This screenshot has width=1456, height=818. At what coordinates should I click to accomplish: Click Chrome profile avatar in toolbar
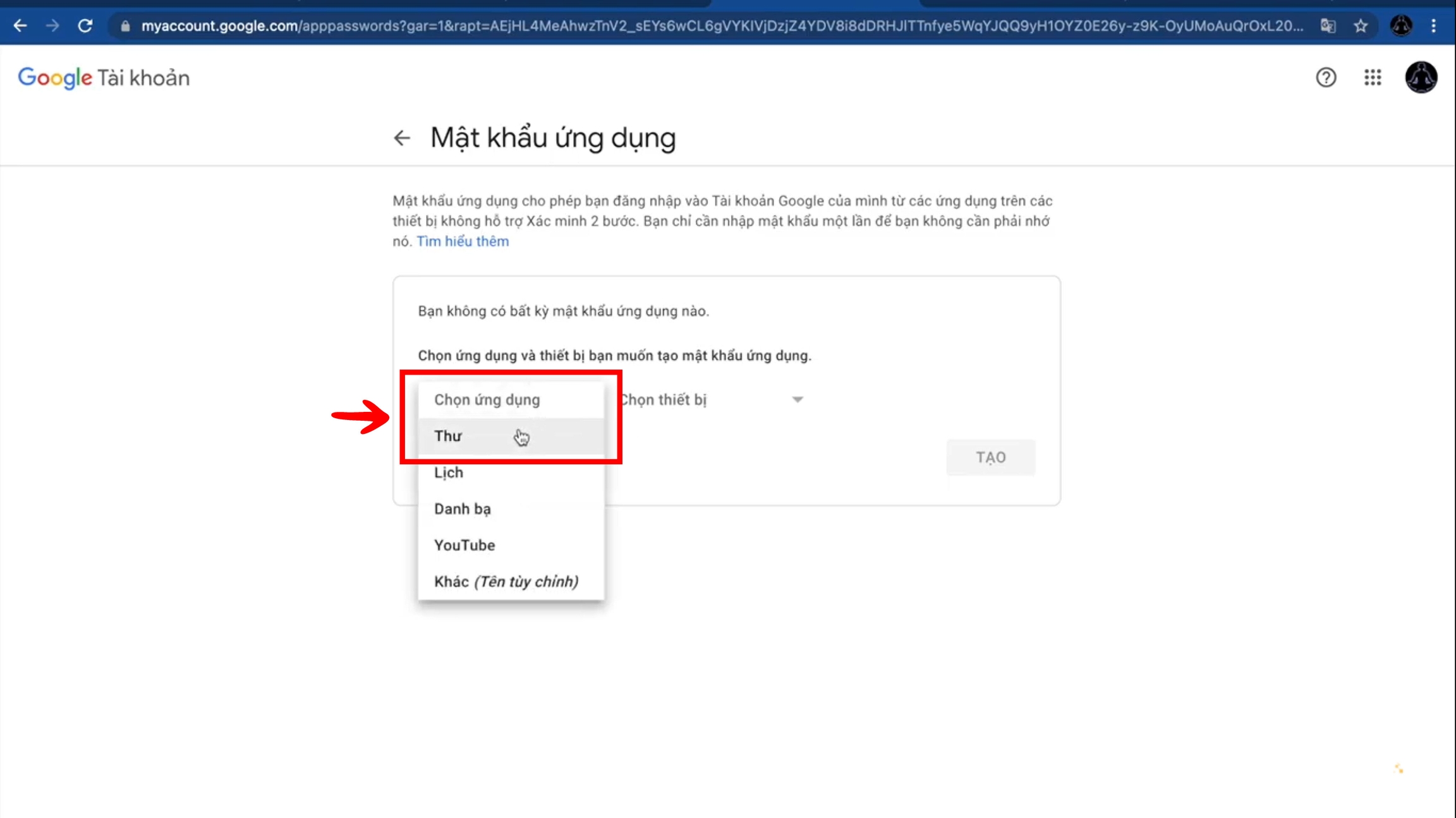1401,26
